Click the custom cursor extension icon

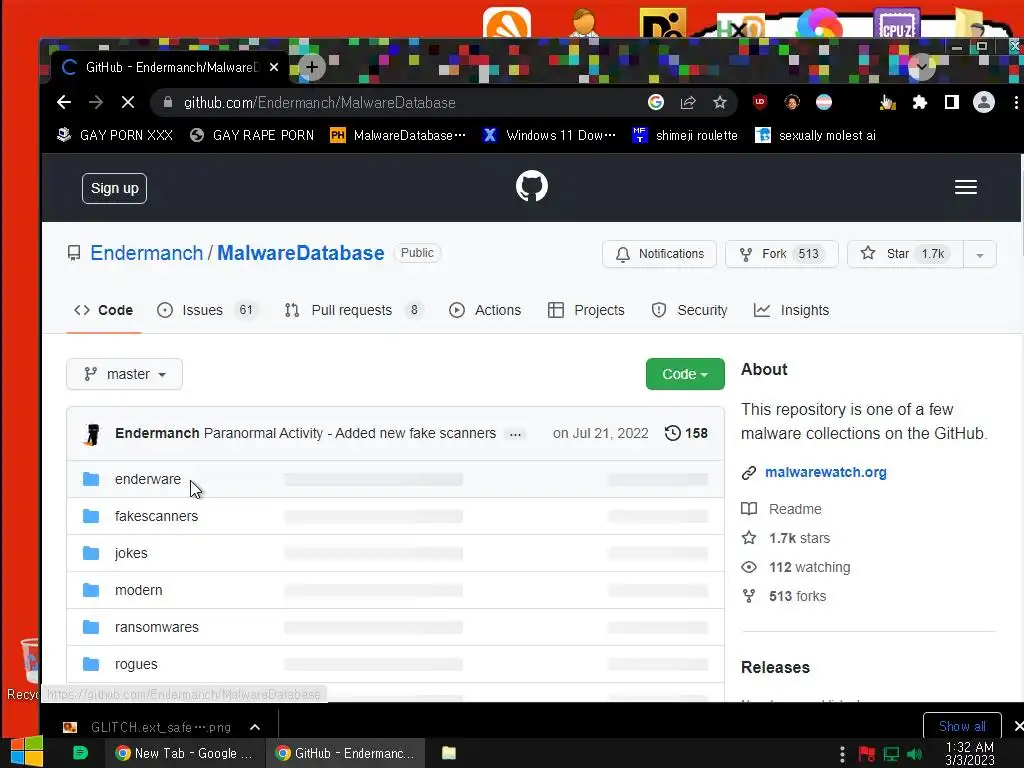[888, 103]
